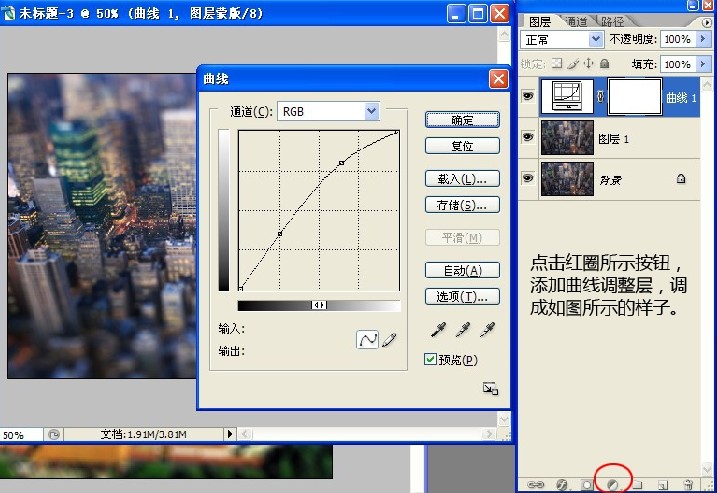Hide the 图层 1 layer via eye icon

pyautogui.click(x=528, y=138)
